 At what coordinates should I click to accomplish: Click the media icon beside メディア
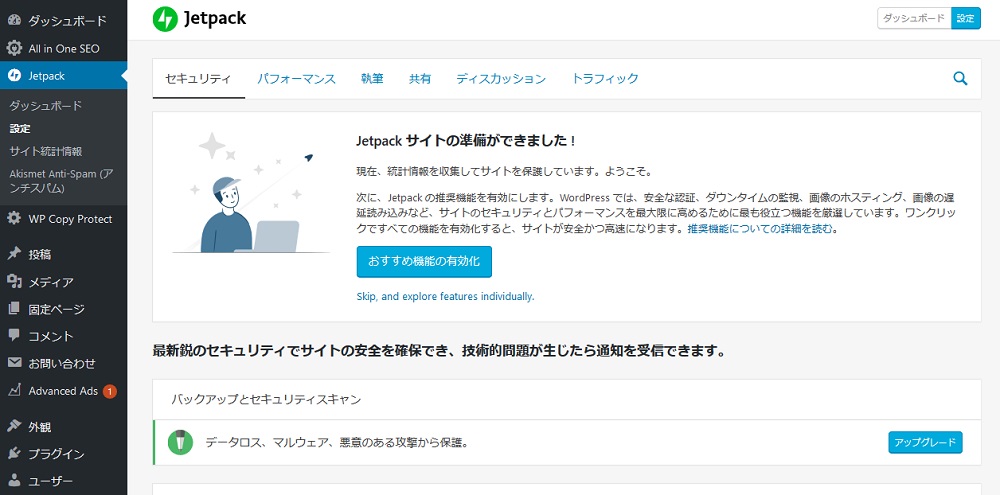14,282
